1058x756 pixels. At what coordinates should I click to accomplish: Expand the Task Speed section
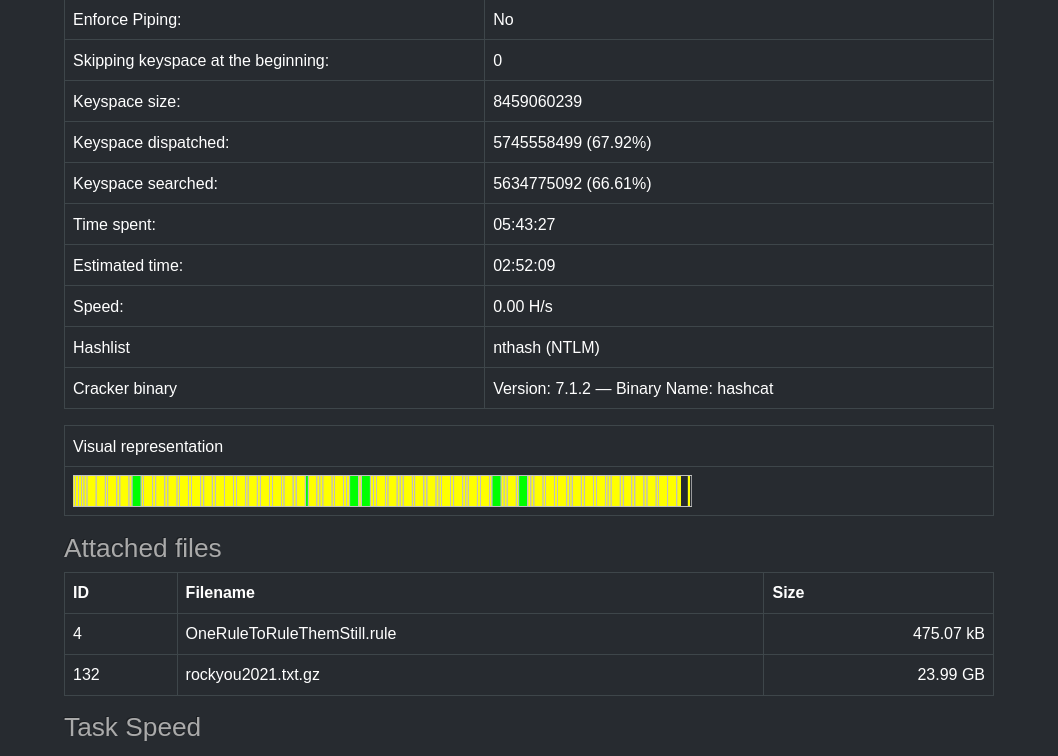tap(132, 727)
